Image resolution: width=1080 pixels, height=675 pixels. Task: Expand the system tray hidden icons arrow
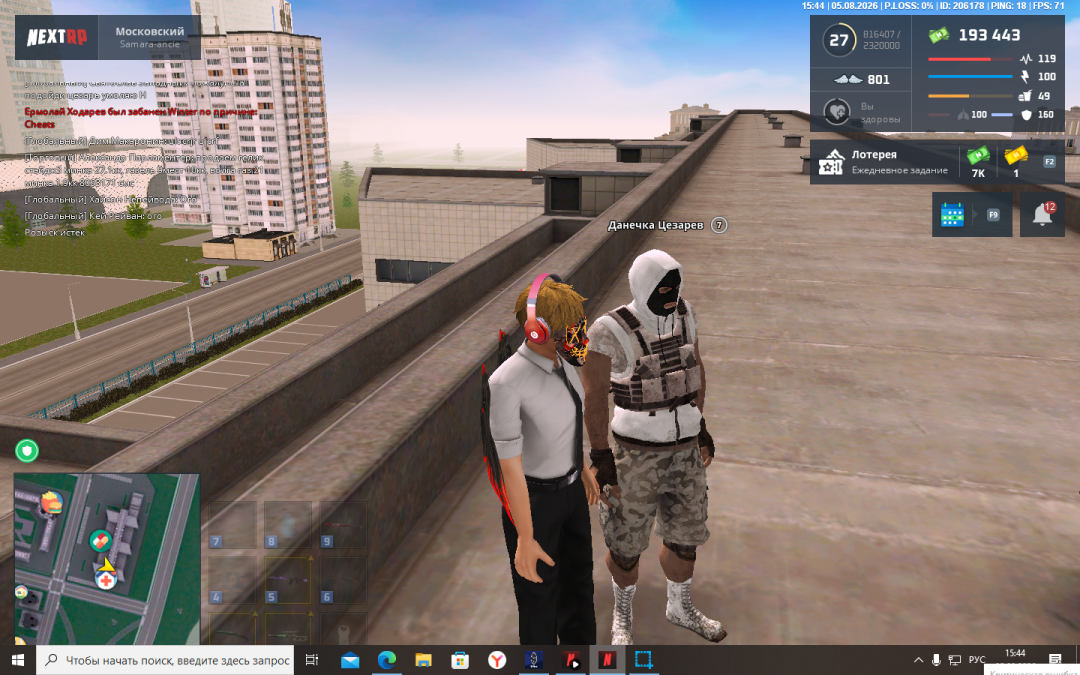918,660
